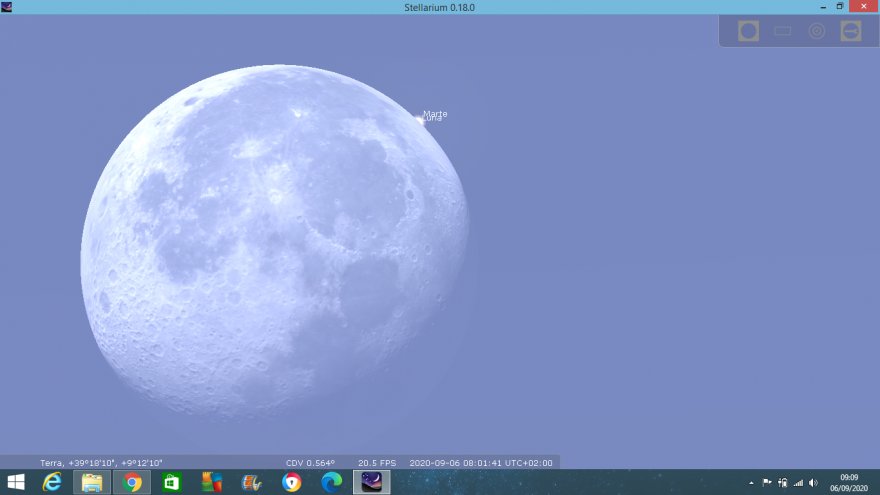The width and height of the screenshot is (880, 495).
Task: Minimize the Stellarium window
Action: [822, 7]
